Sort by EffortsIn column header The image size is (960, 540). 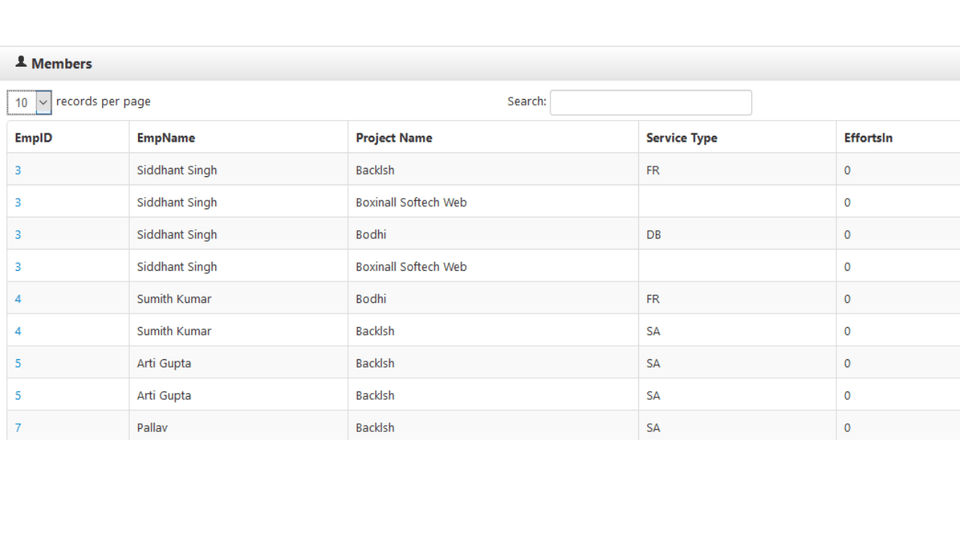point(868,138)
